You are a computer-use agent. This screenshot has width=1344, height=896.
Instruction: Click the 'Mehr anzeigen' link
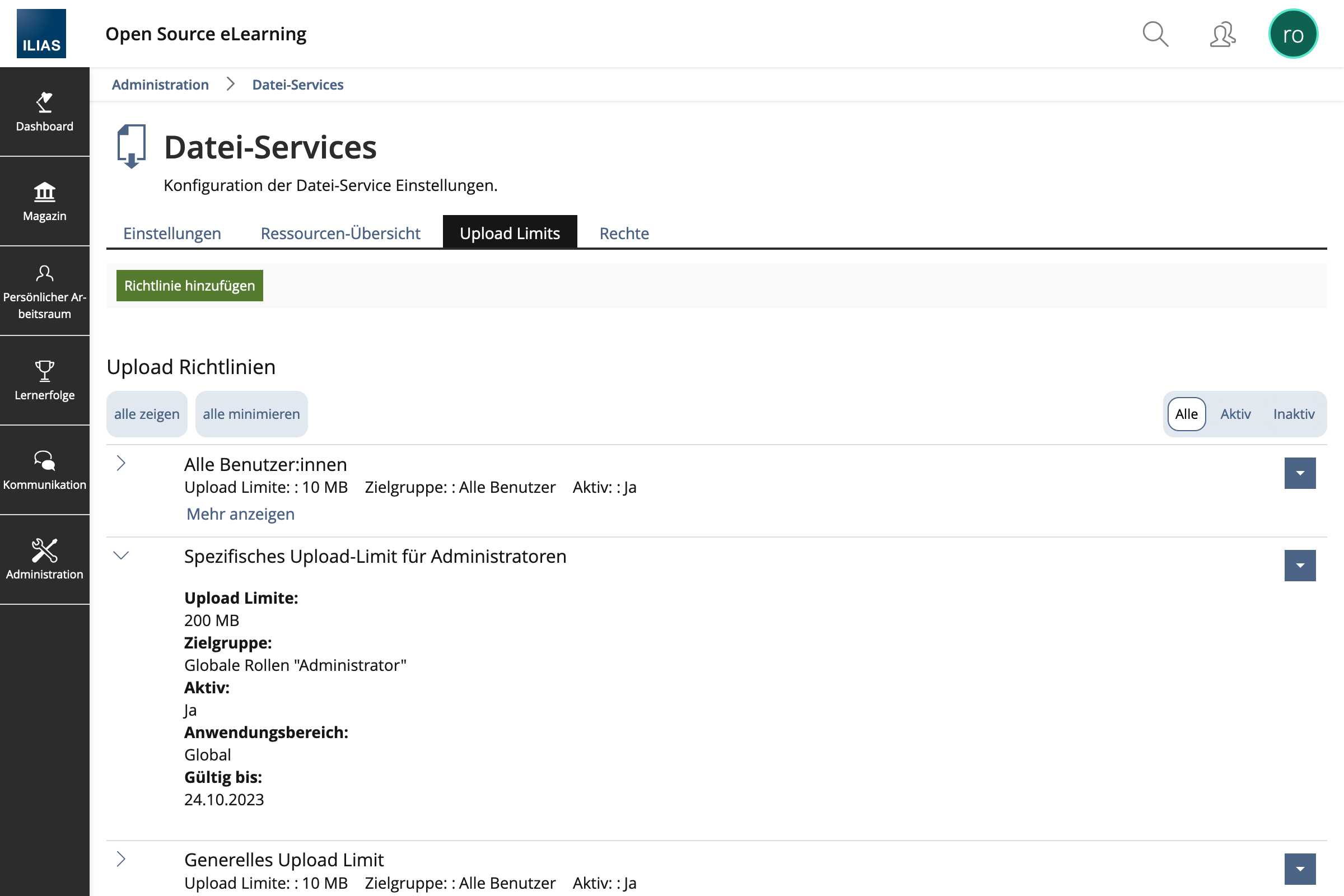pos(241,514)
